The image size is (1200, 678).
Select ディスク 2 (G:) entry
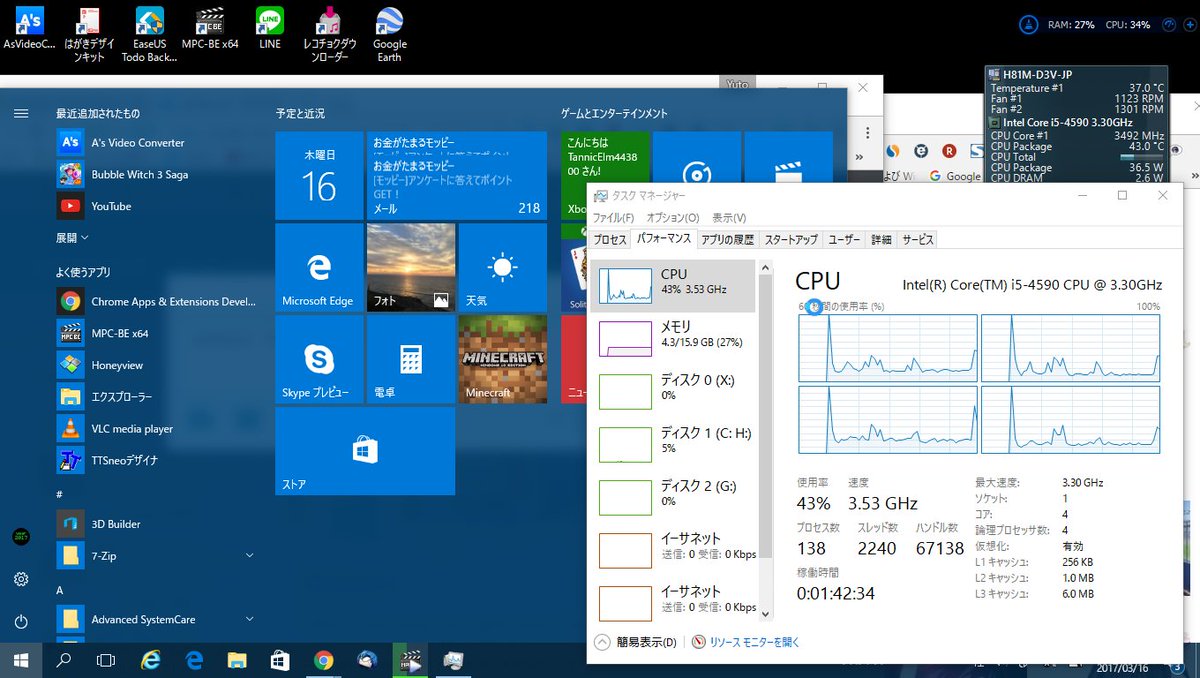coord(673,498)
